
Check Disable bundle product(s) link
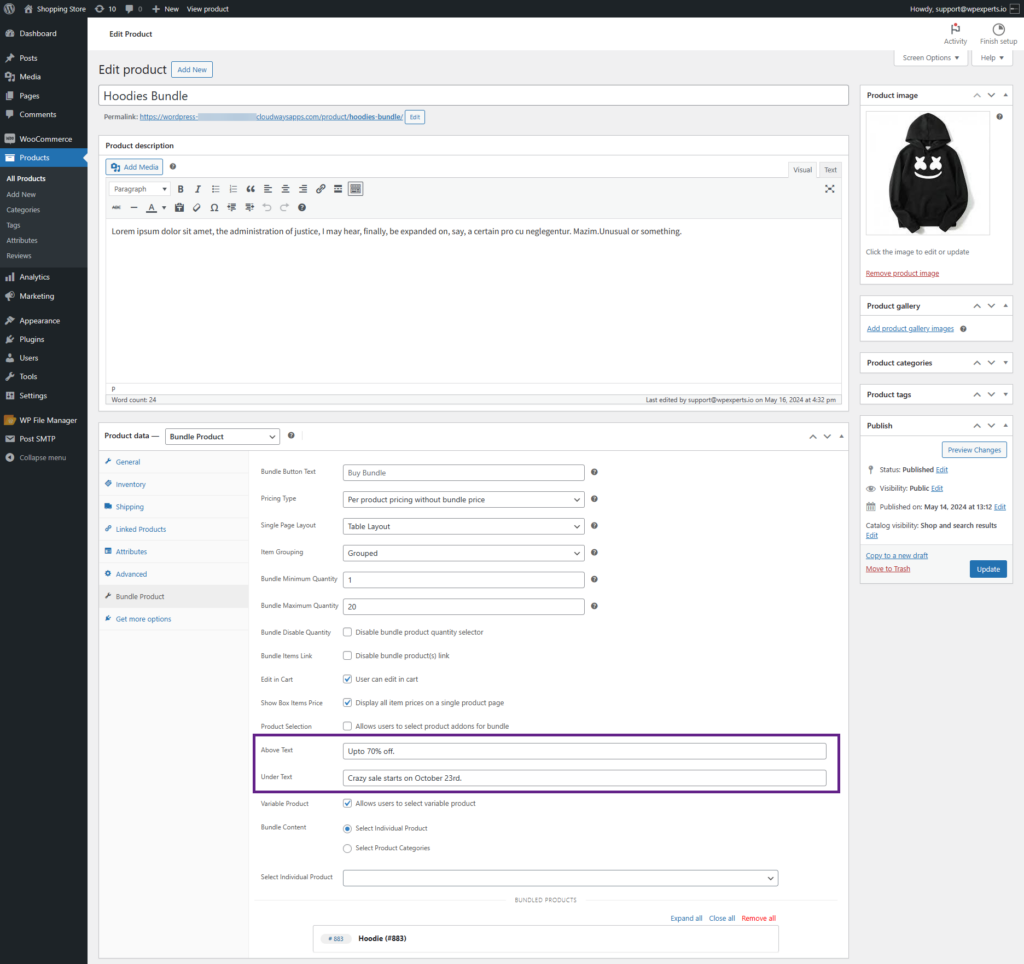[347, 656]
